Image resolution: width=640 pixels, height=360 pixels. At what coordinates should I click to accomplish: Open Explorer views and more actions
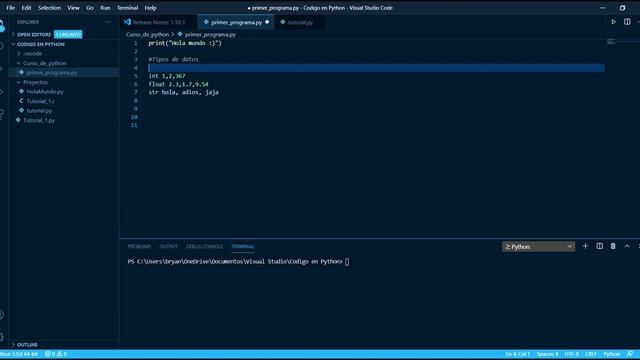click(x=107, y=22)
